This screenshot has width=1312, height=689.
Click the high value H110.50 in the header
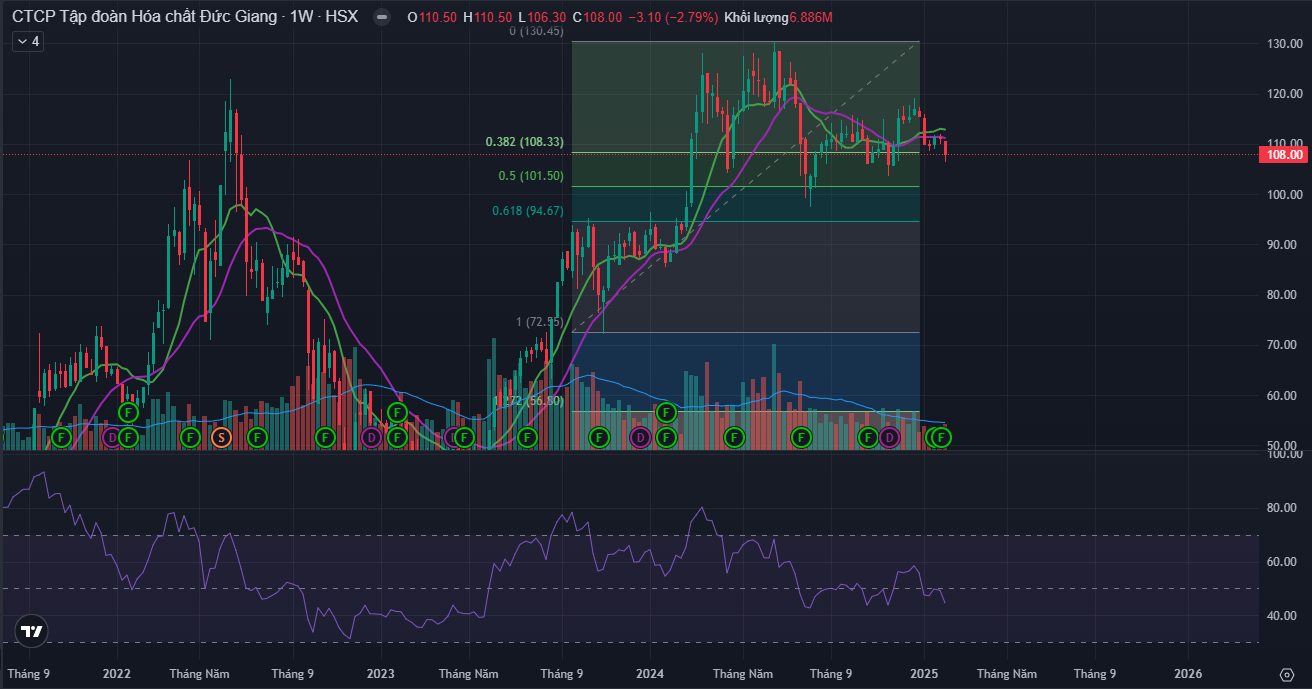point(488,17)
